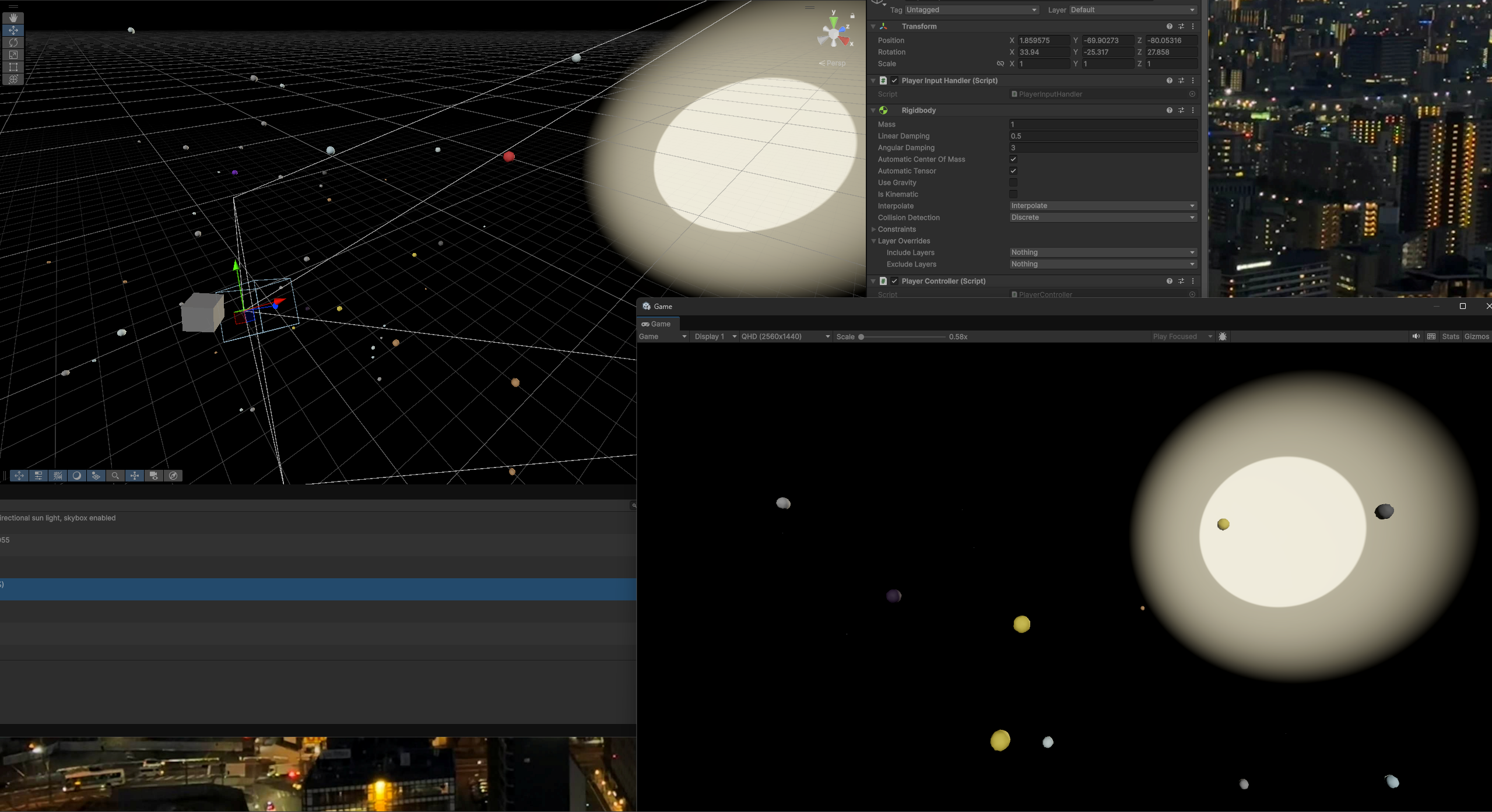Enable Use Gravity on the Rigidbody
Image resolution: width=1492 pixels, height=812 pixels.
click(x=1014, y=182)
